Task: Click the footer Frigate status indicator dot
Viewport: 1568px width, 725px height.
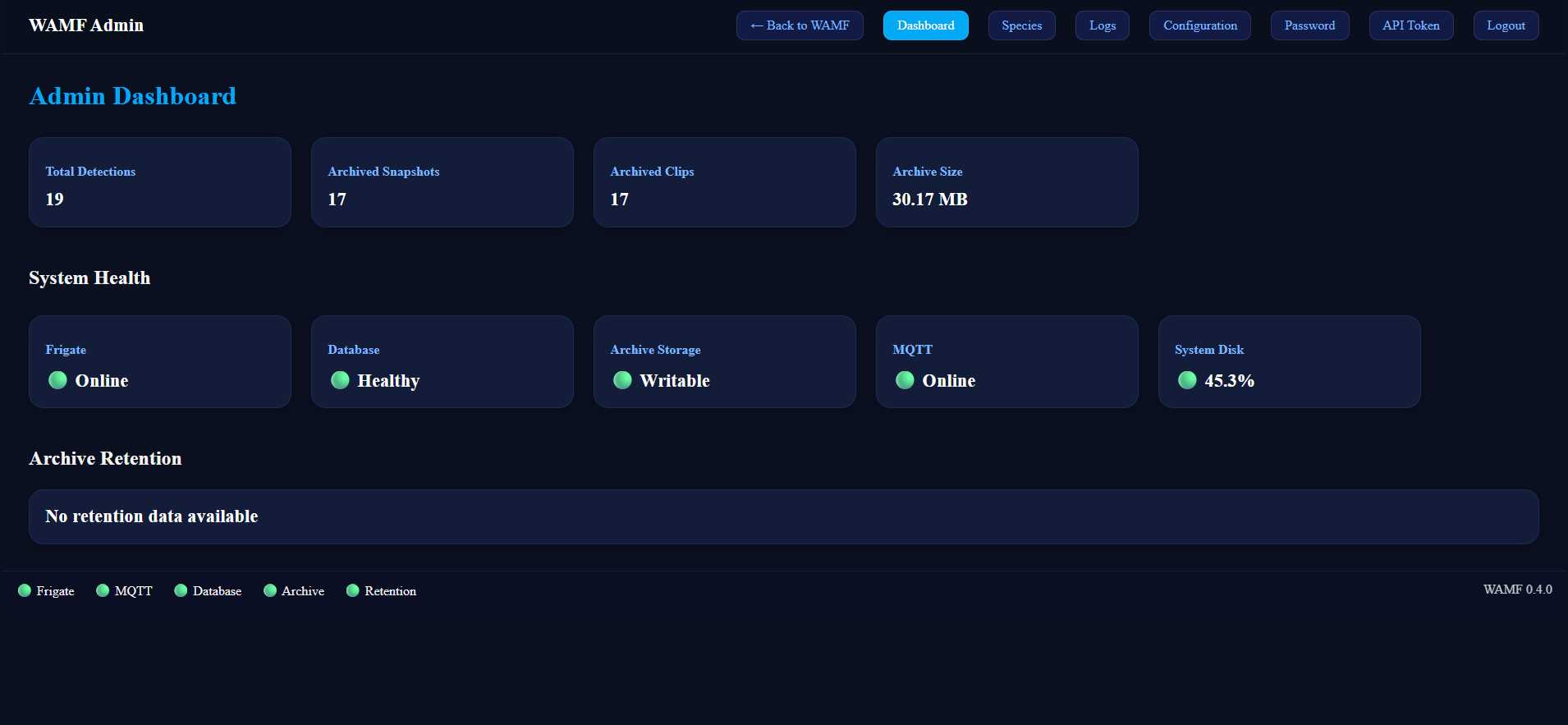Action: coord(25,590)
